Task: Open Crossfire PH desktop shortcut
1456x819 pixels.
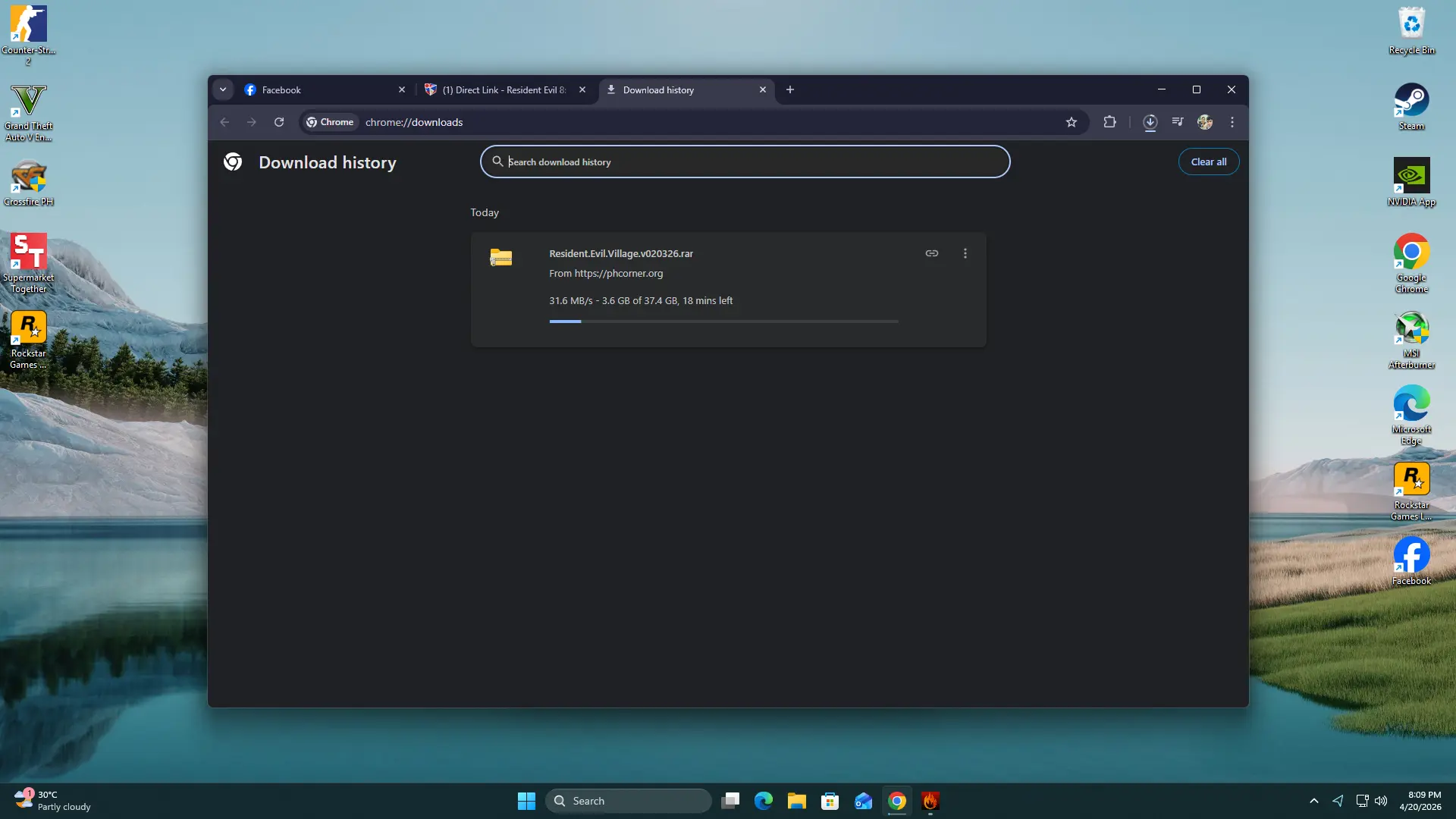Action: 28,183
